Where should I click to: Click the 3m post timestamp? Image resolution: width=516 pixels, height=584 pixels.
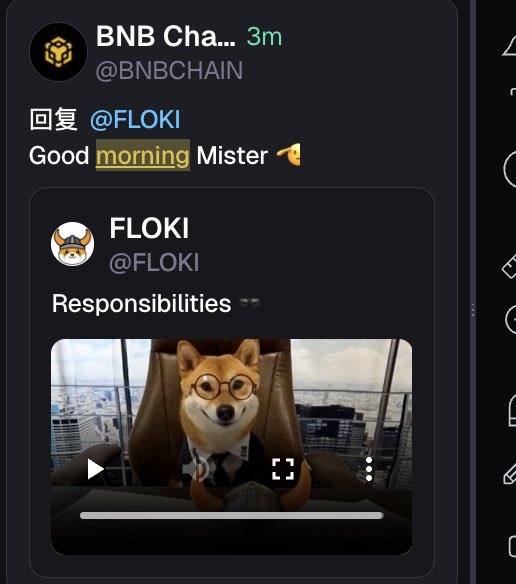point(265,37)
